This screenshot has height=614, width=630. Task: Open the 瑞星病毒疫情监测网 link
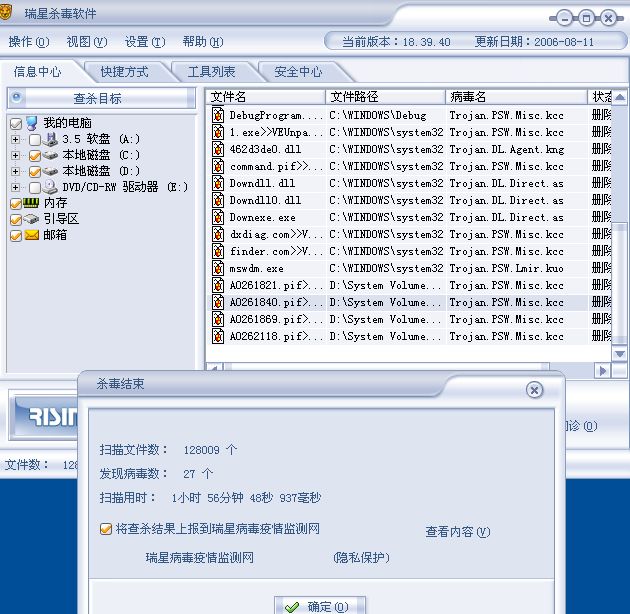200,558
